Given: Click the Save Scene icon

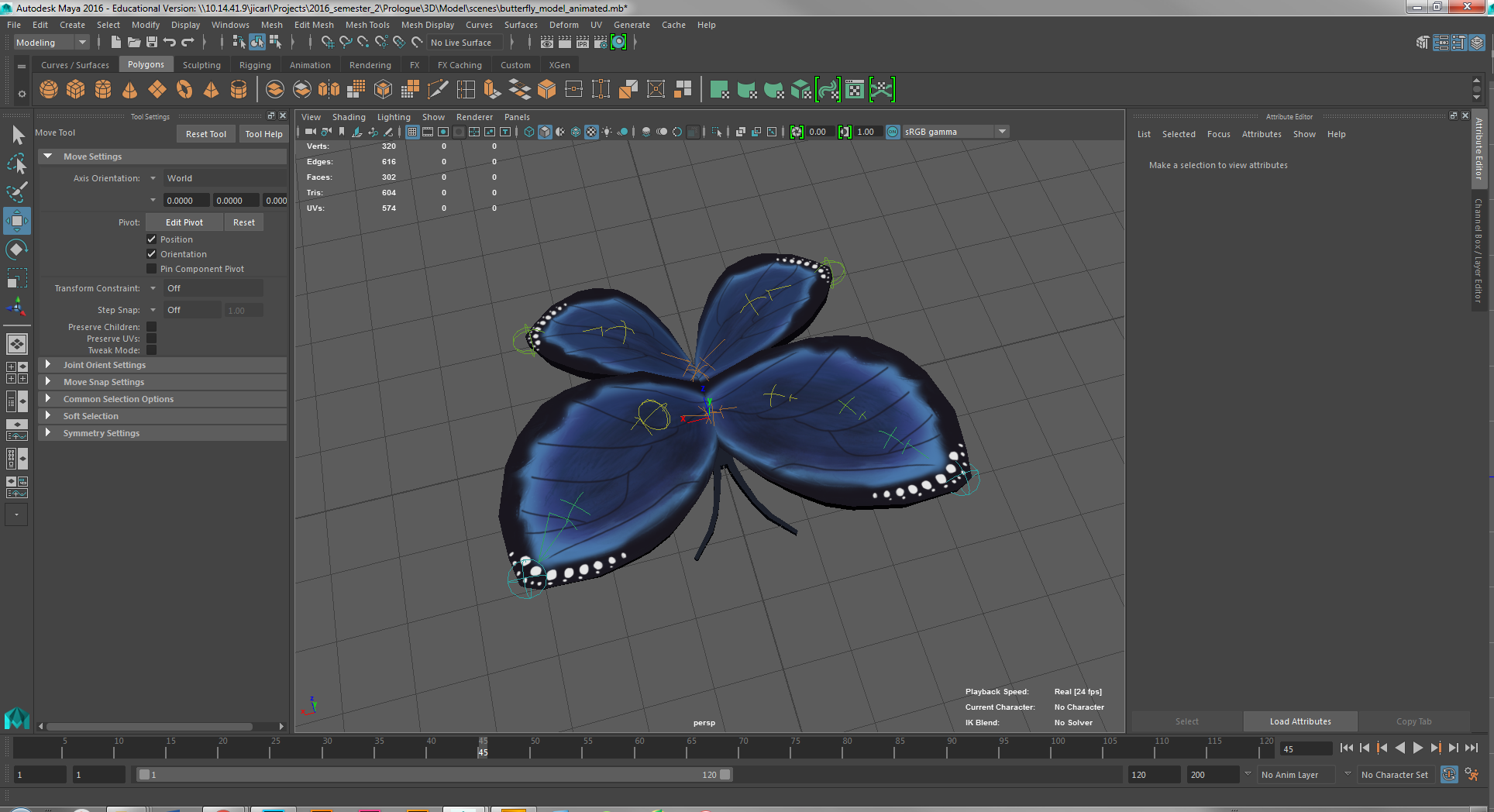Looking at the screenshot, I should point(152,43).
